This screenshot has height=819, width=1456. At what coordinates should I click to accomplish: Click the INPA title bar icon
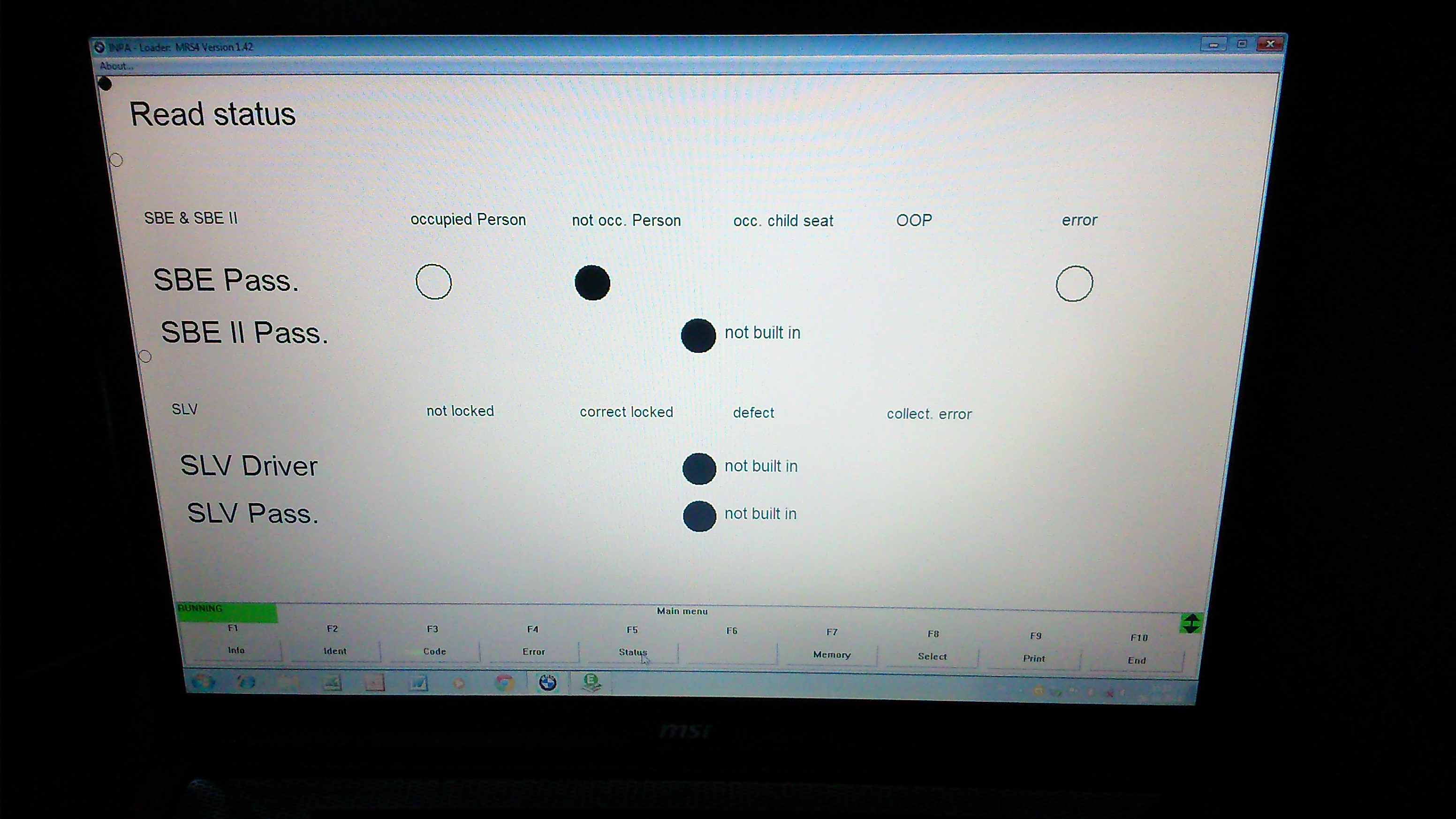point(99,47)
